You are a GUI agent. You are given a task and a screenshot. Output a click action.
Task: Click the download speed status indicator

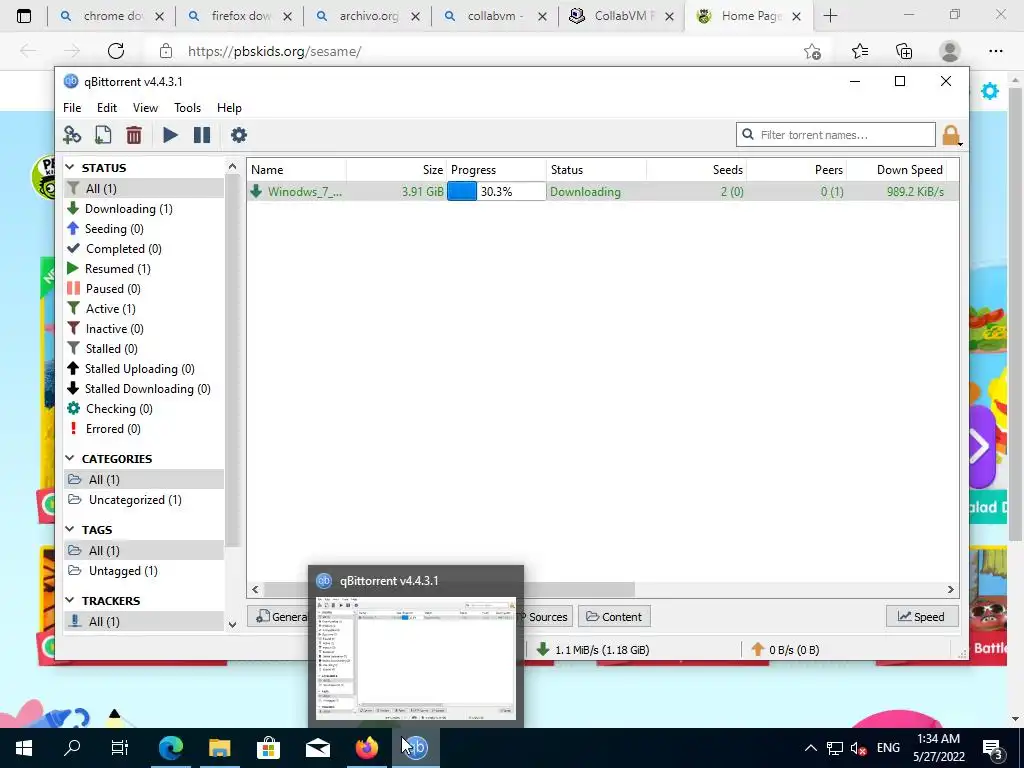(592, 650)
